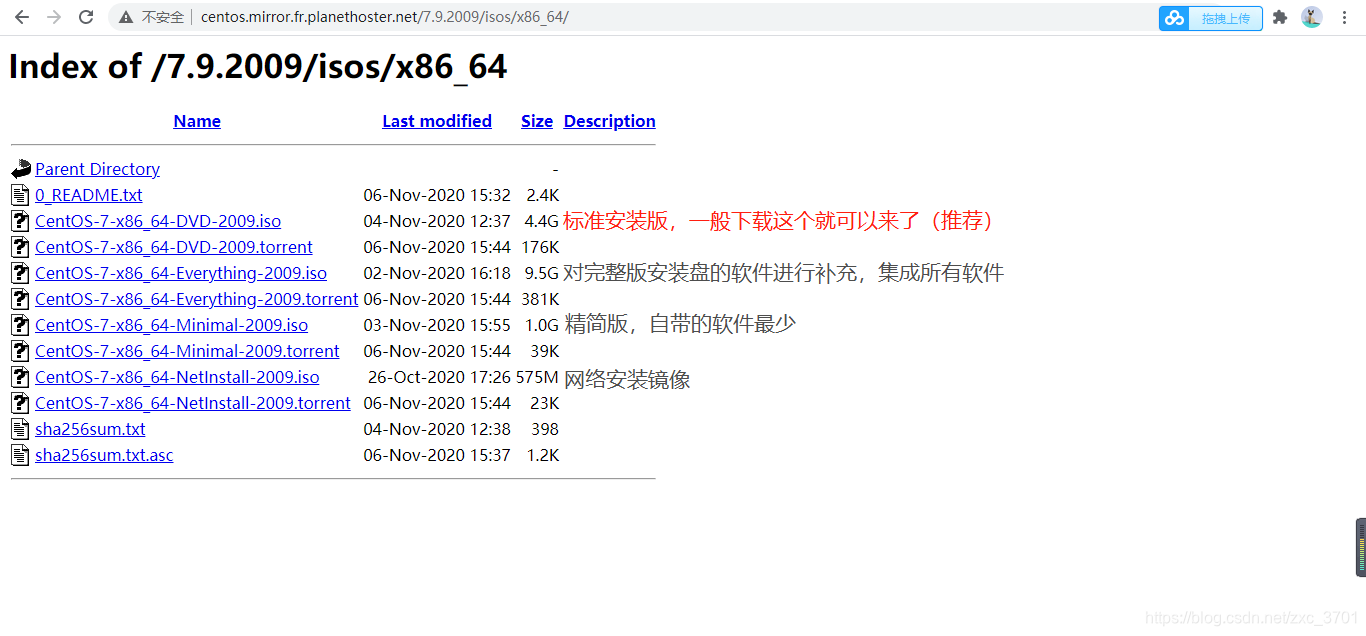Click the icon beside NetInstall-2009.torrent
Viewport: 1366px width, 636px height.
pyautogui.click(x=21, y=403)
